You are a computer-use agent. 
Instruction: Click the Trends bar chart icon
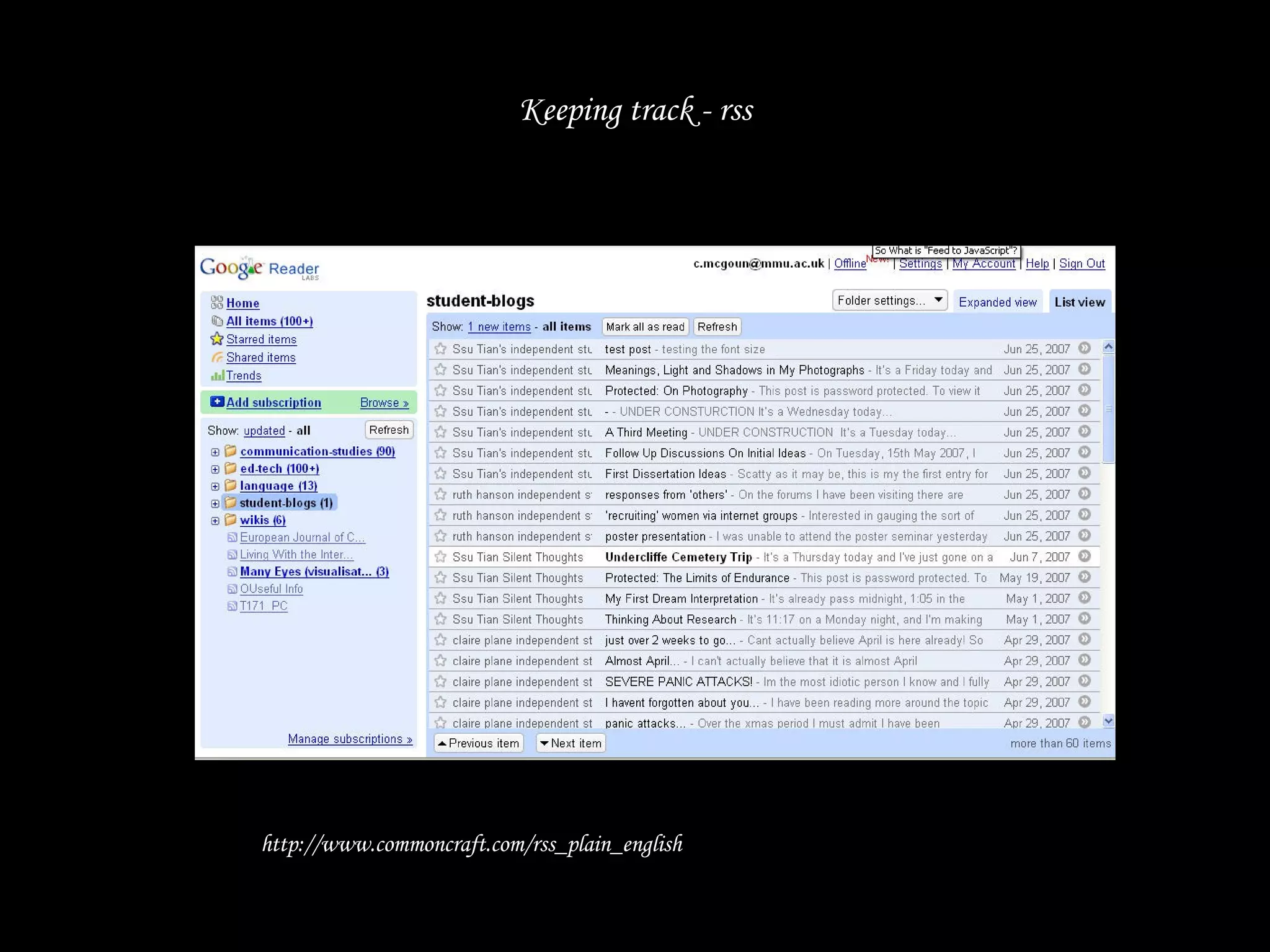(x=217, y=376)
